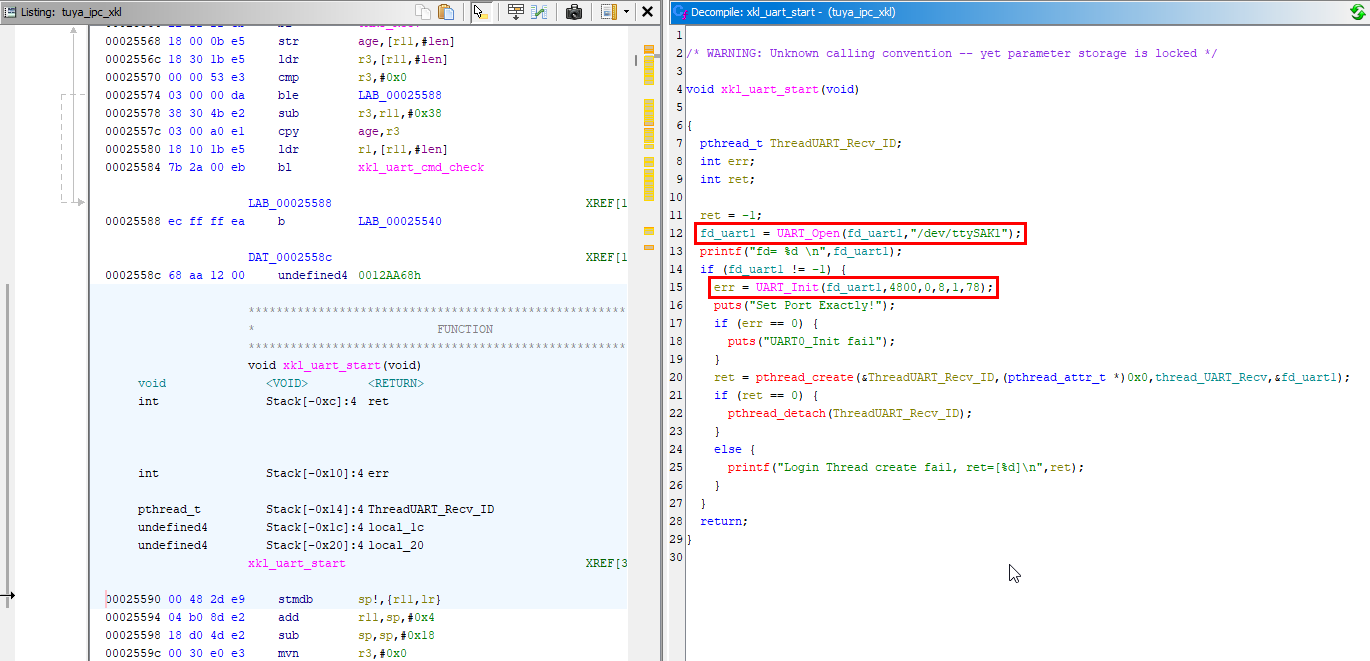1370x661 pixels.
Task: Click the Listing vertical scrollbar thumb
Action: click(x=634, y=59)
